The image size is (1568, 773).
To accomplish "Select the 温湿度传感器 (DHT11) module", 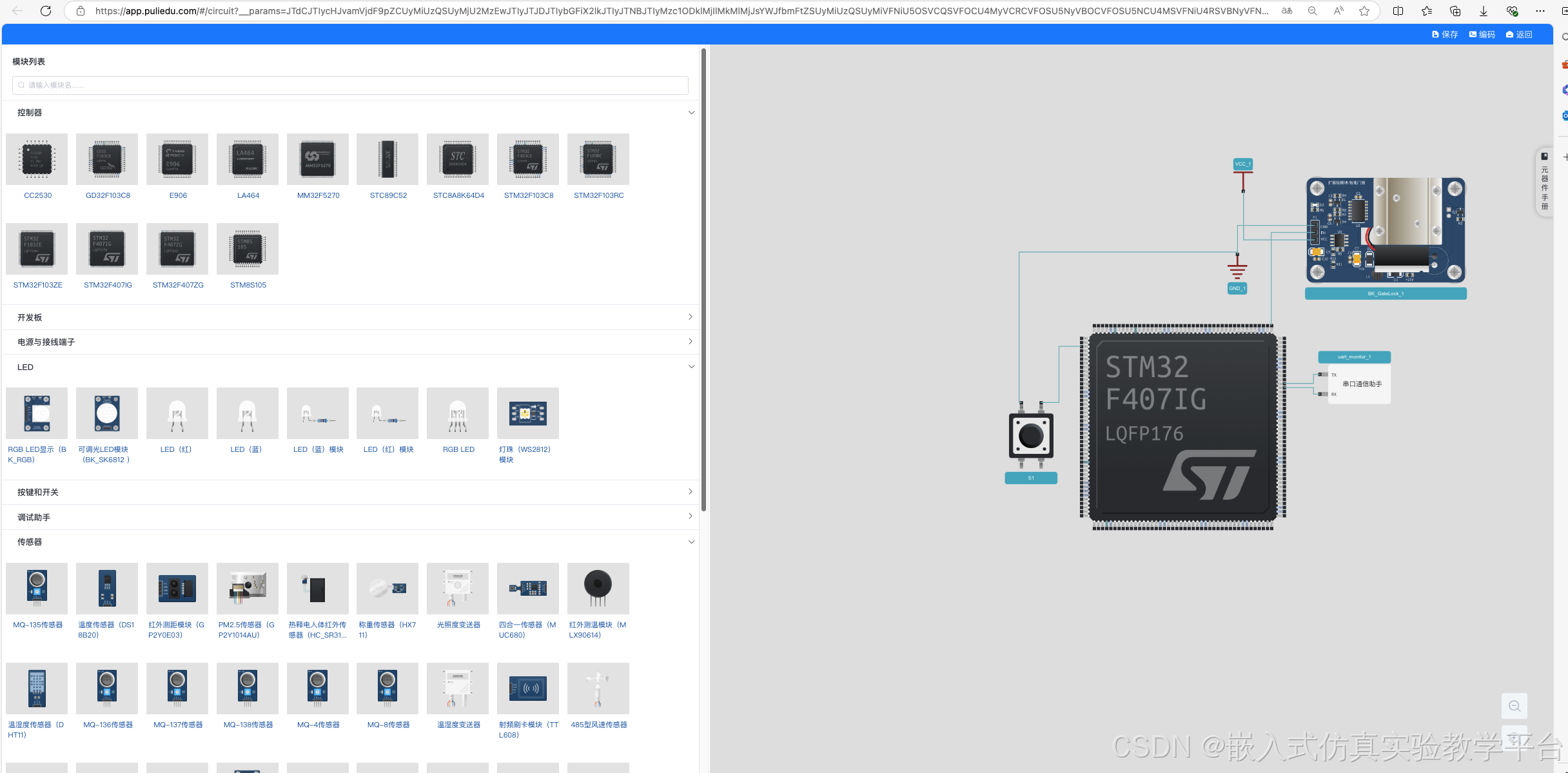I will [37, 689].
